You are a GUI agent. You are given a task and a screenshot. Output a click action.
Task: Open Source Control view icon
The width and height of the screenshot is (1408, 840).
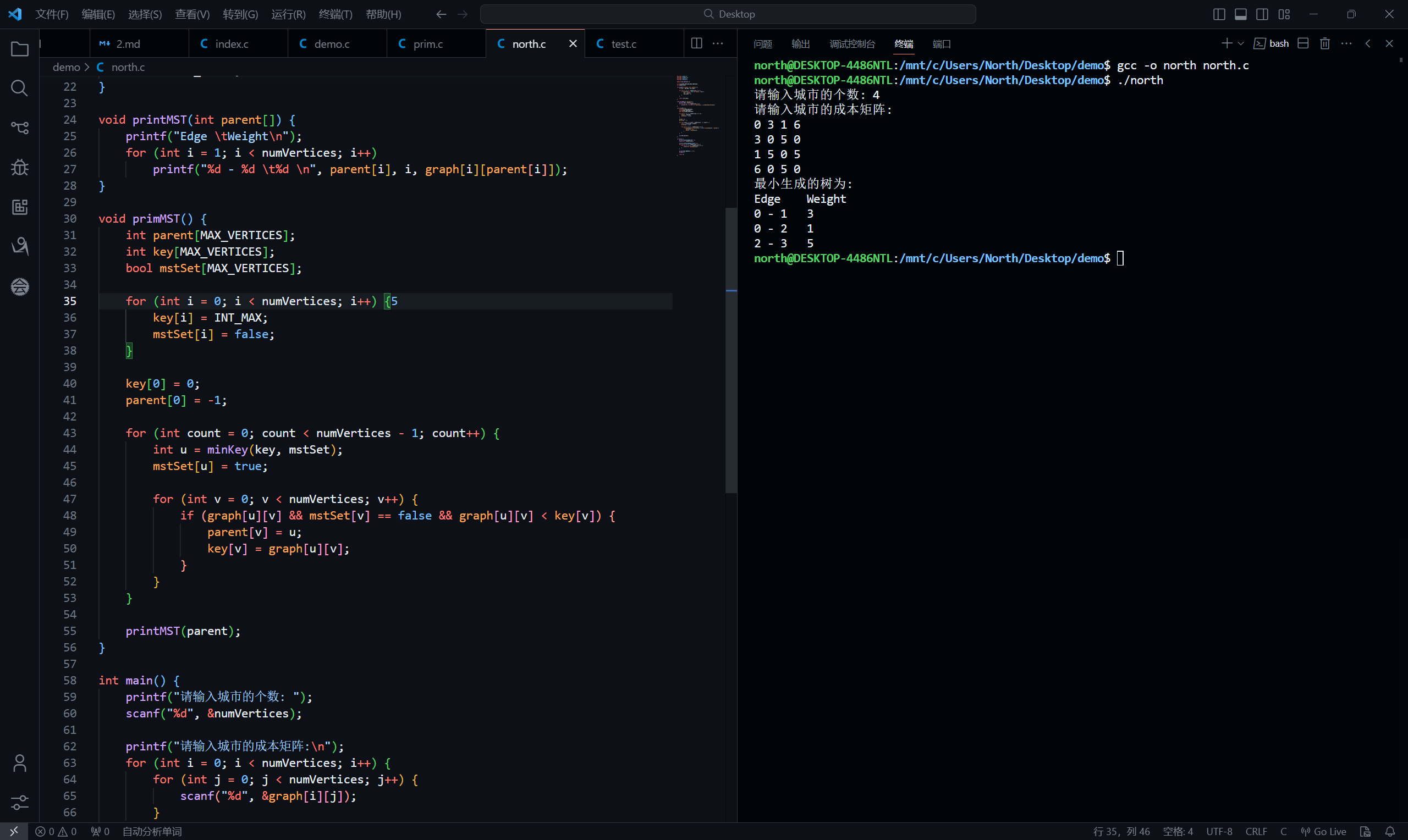tap(19, 128)
